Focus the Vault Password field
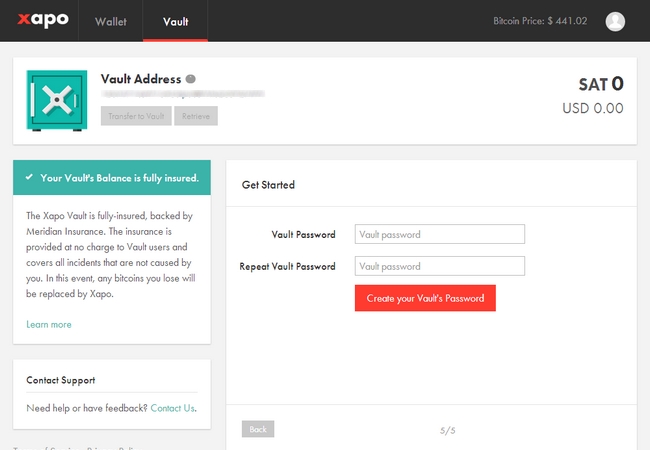 pos(440,234)
